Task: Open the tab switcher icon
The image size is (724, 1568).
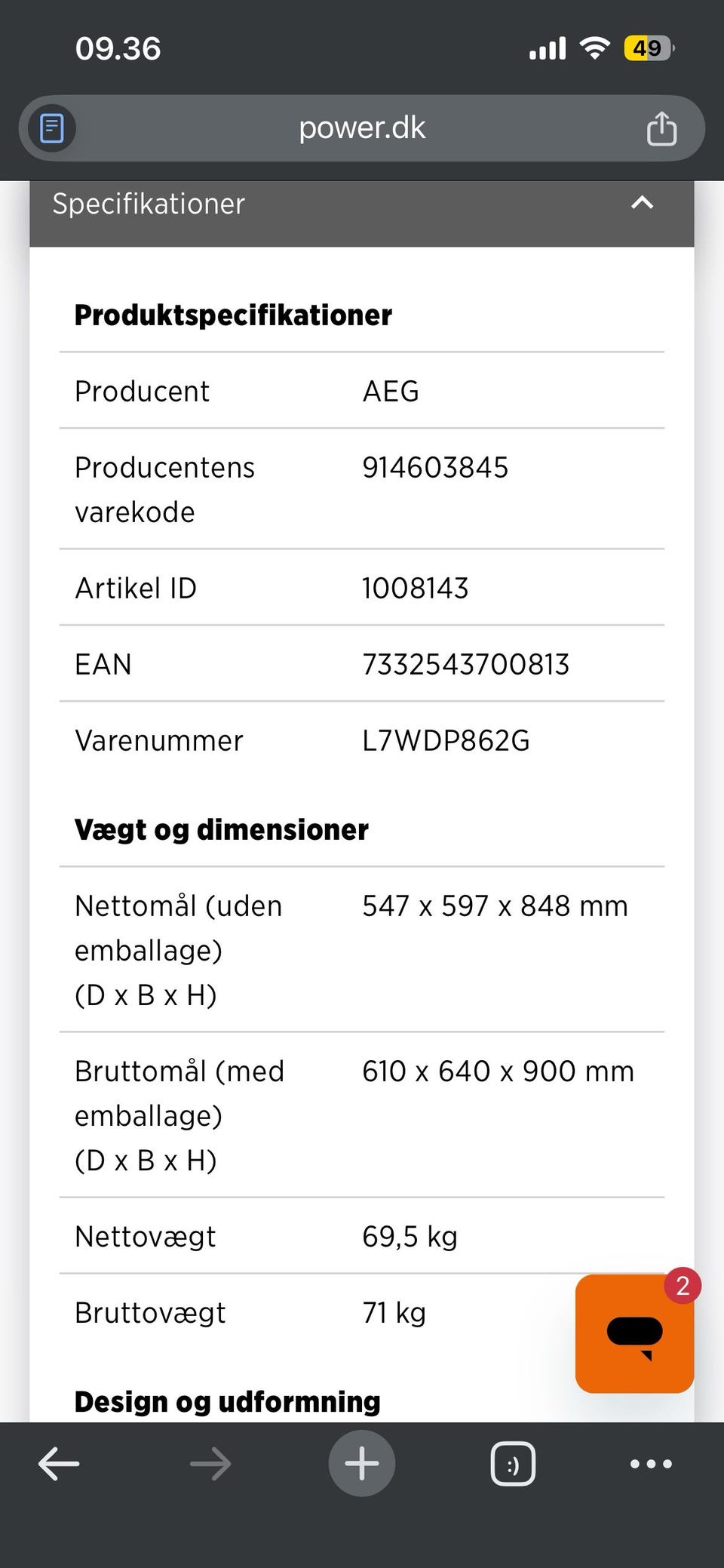Action: coord(513,1464)
